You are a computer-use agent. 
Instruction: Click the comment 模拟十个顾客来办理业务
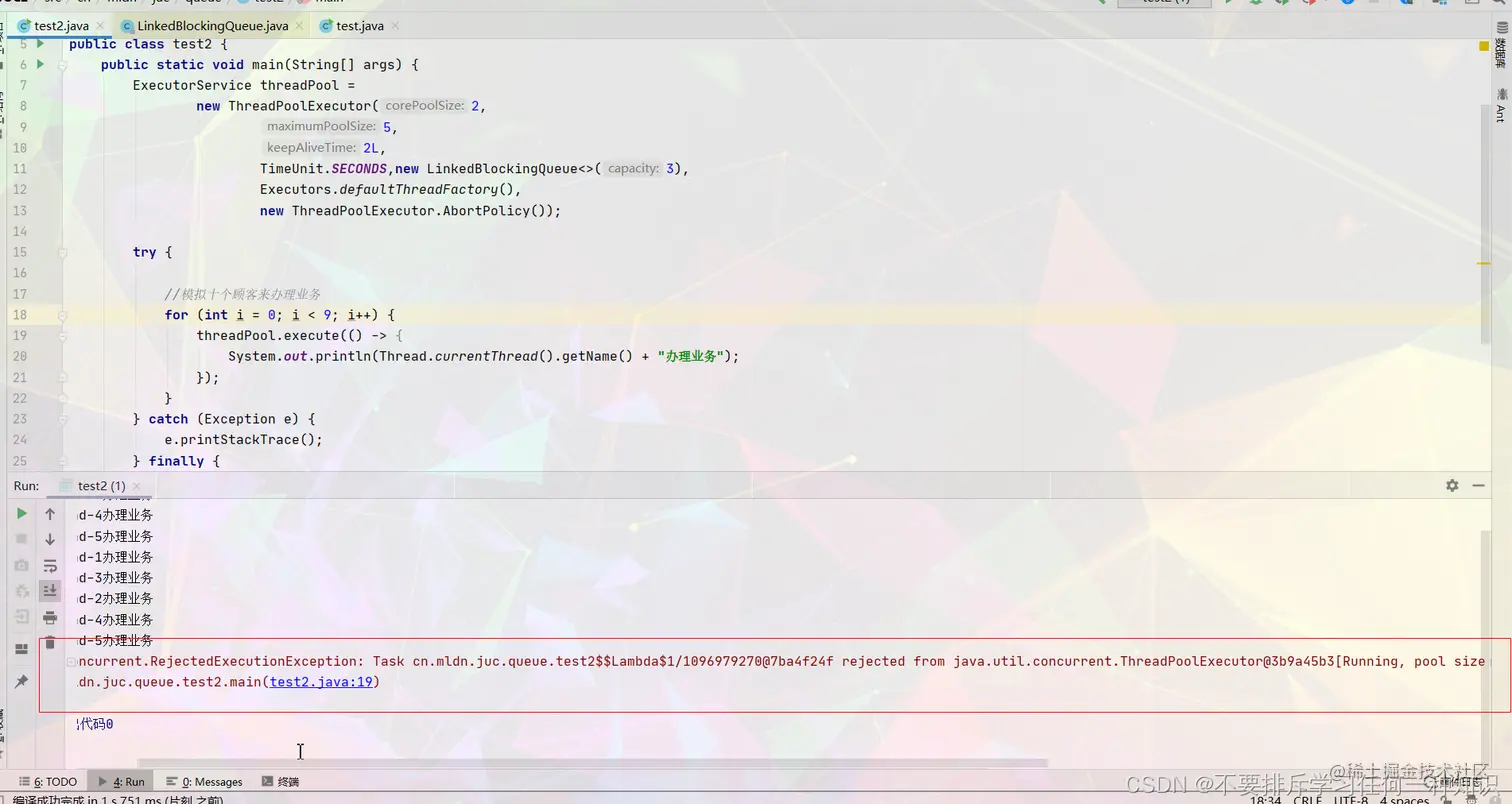(243, 294)
